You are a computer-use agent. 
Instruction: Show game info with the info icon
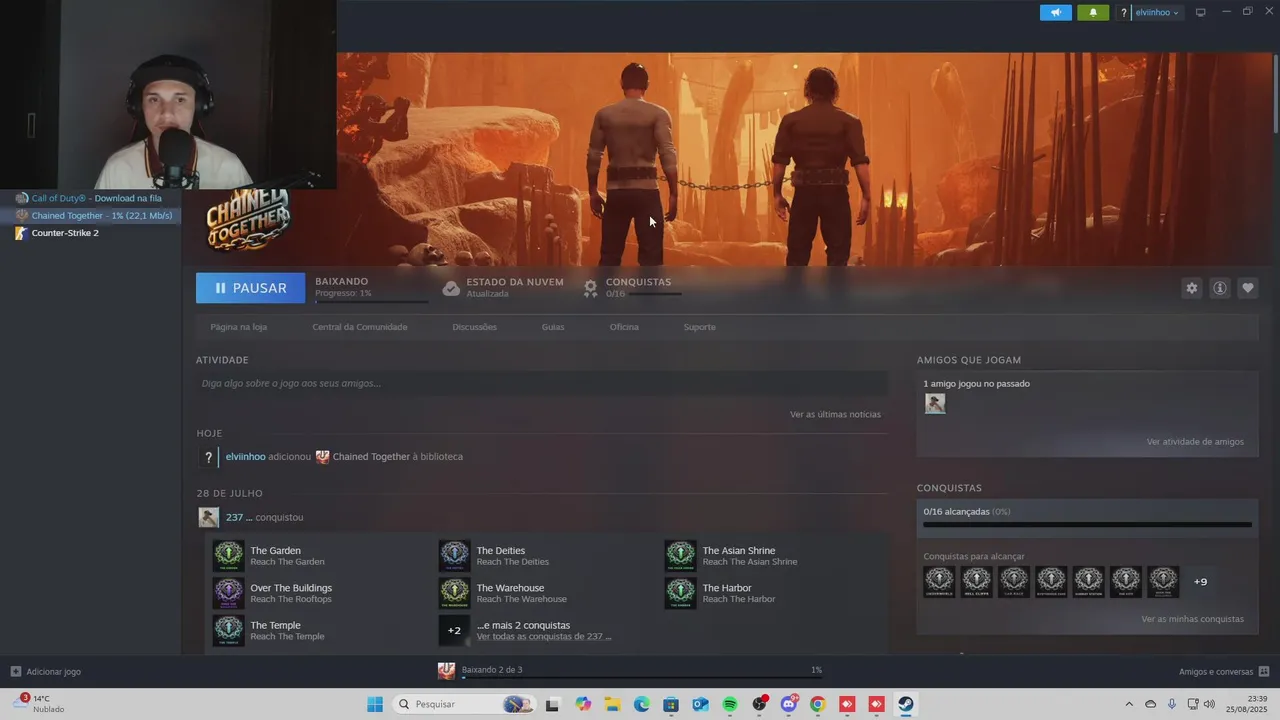pos(1220,288)
